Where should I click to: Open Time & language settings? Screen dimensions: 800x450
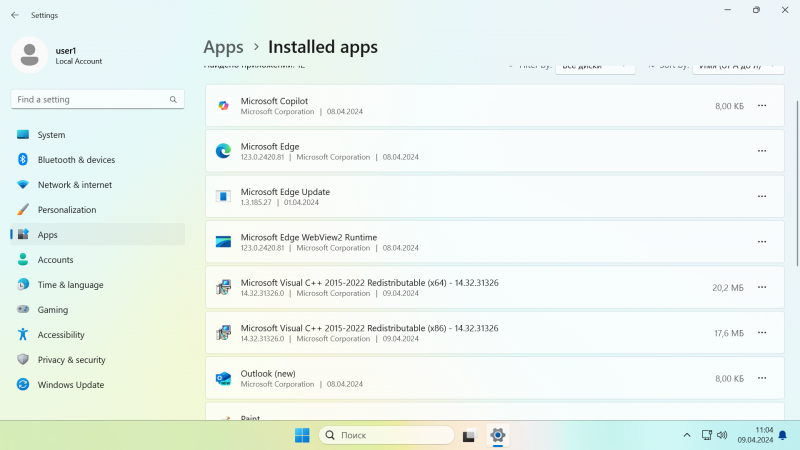click(97, 285)
